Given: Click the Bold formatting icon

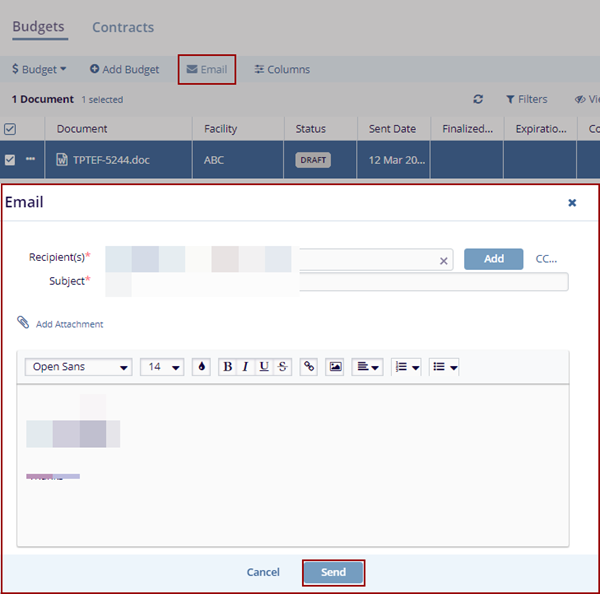Looking at the screenshot, I should 227,367.
